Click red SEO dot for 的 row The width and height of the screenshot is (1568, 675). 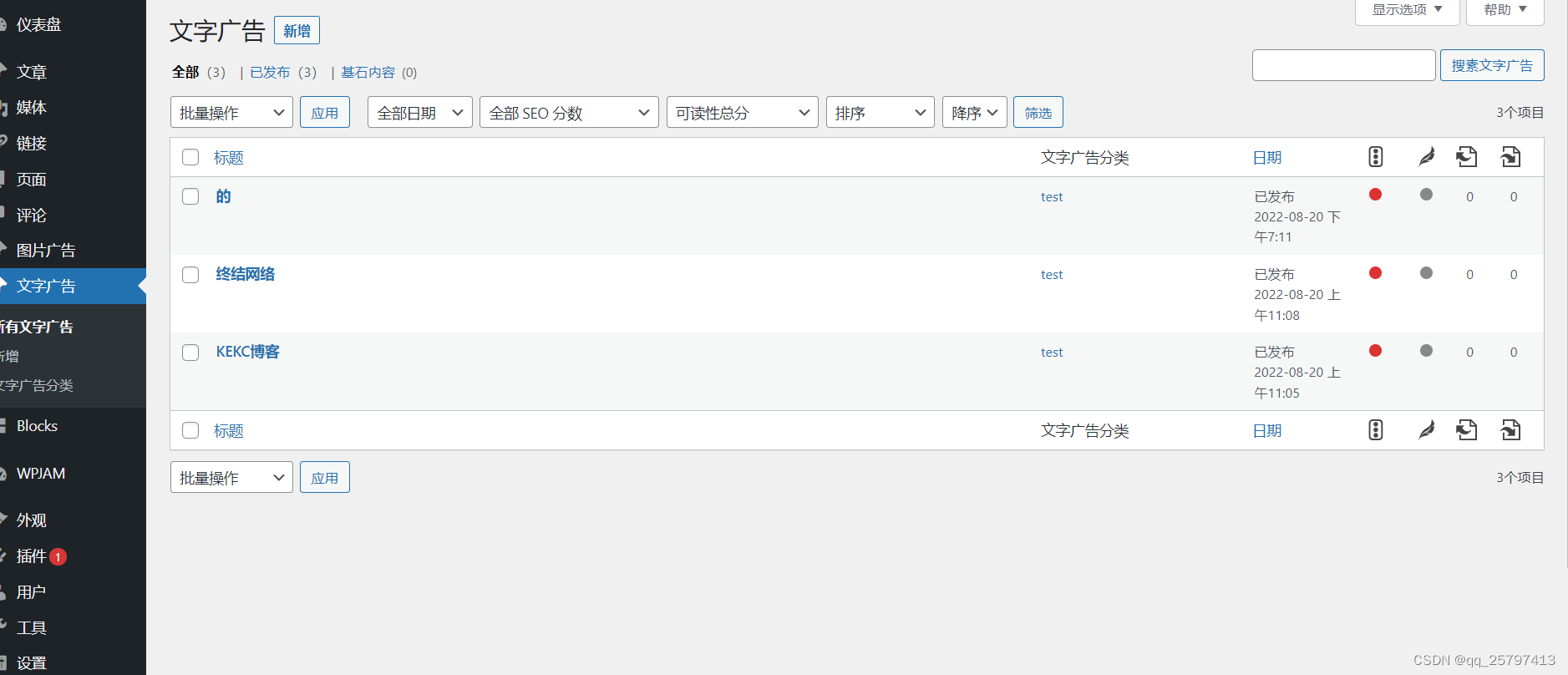click(x=1376, y=195)
